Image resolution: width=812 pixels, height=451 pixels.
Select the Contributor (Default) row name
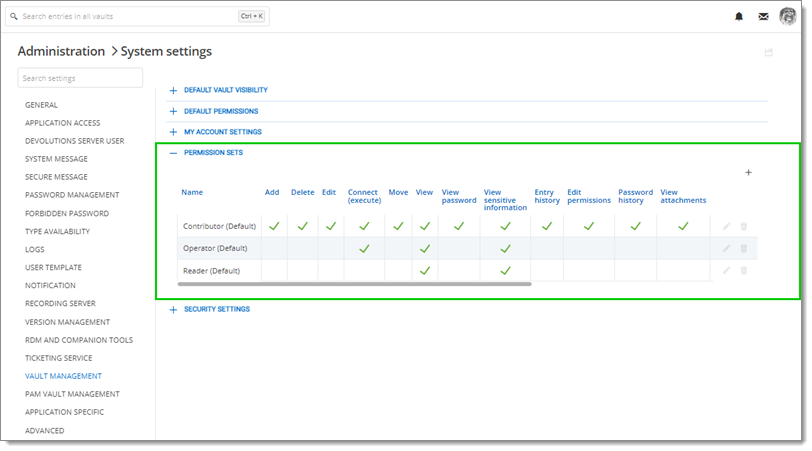[x=219, y=226]
